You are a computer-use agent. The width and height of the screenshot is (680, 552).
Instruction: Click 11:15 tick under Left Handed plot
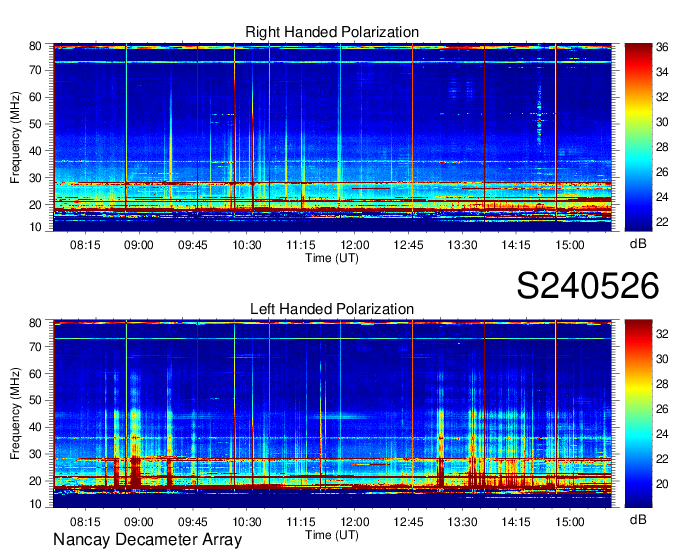click(301, 522)
